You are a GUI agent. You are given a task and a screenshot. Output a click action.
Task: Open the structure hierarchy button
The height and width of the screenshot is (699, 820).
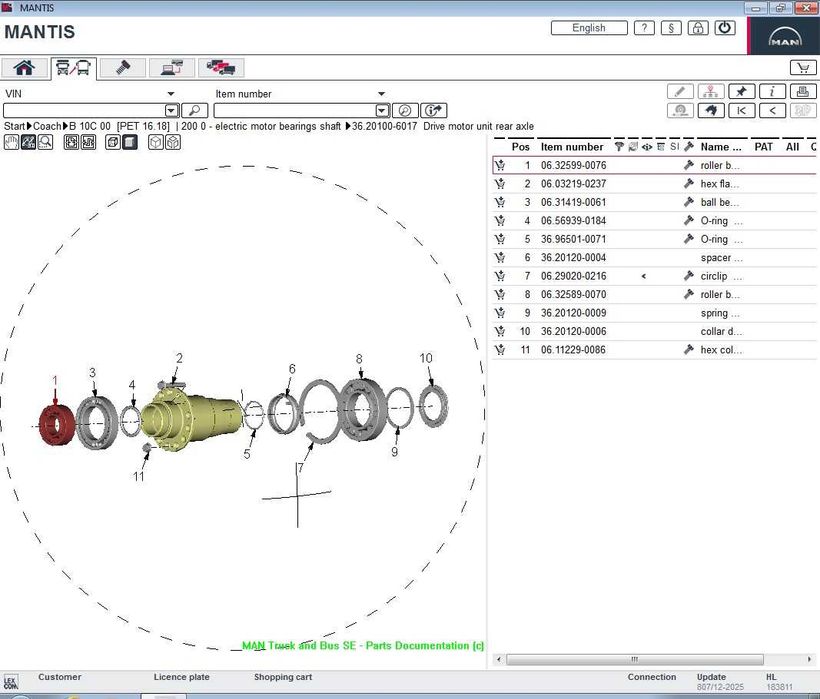pyautogui.click(x=711, y=91)
